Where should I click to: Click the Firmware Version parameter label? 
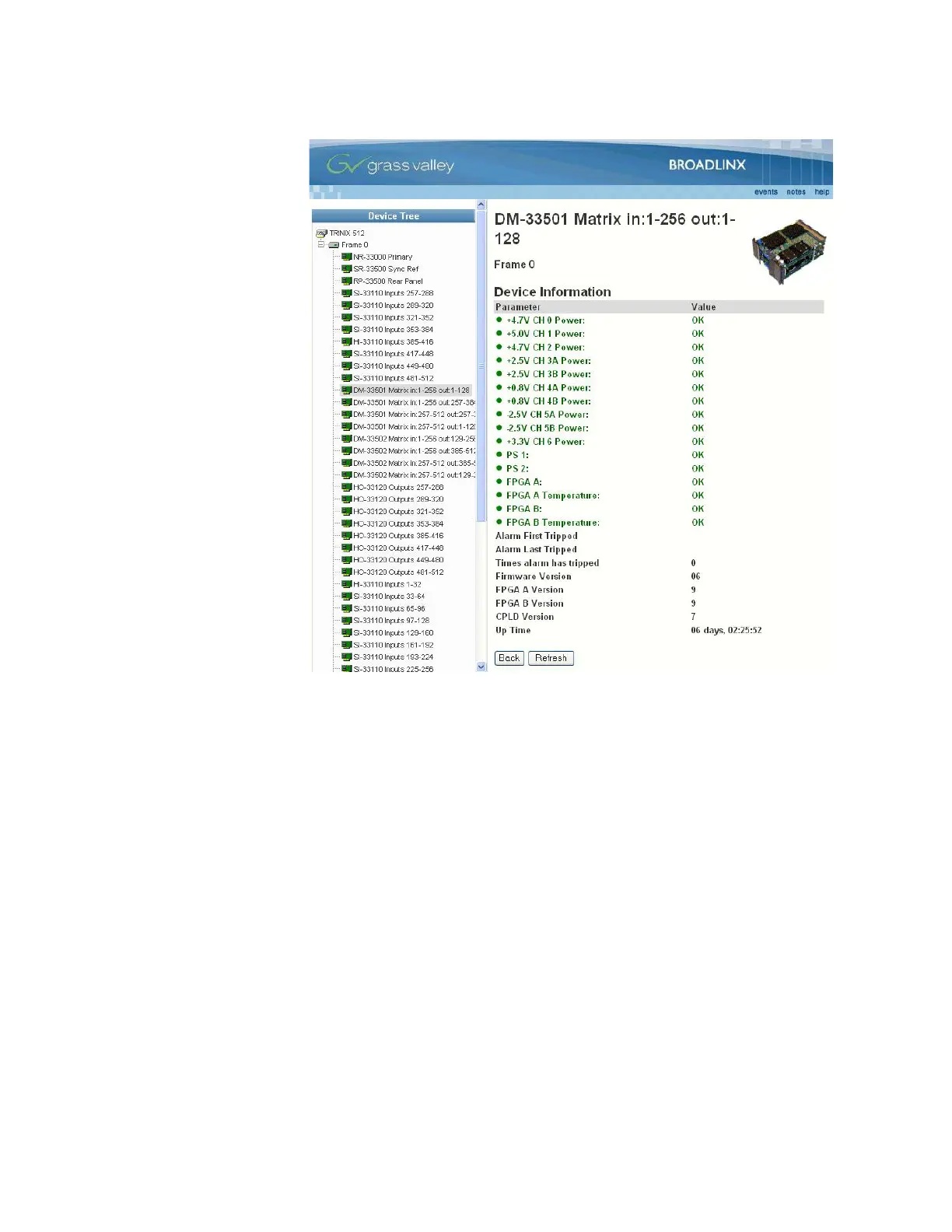coord(534,576)
